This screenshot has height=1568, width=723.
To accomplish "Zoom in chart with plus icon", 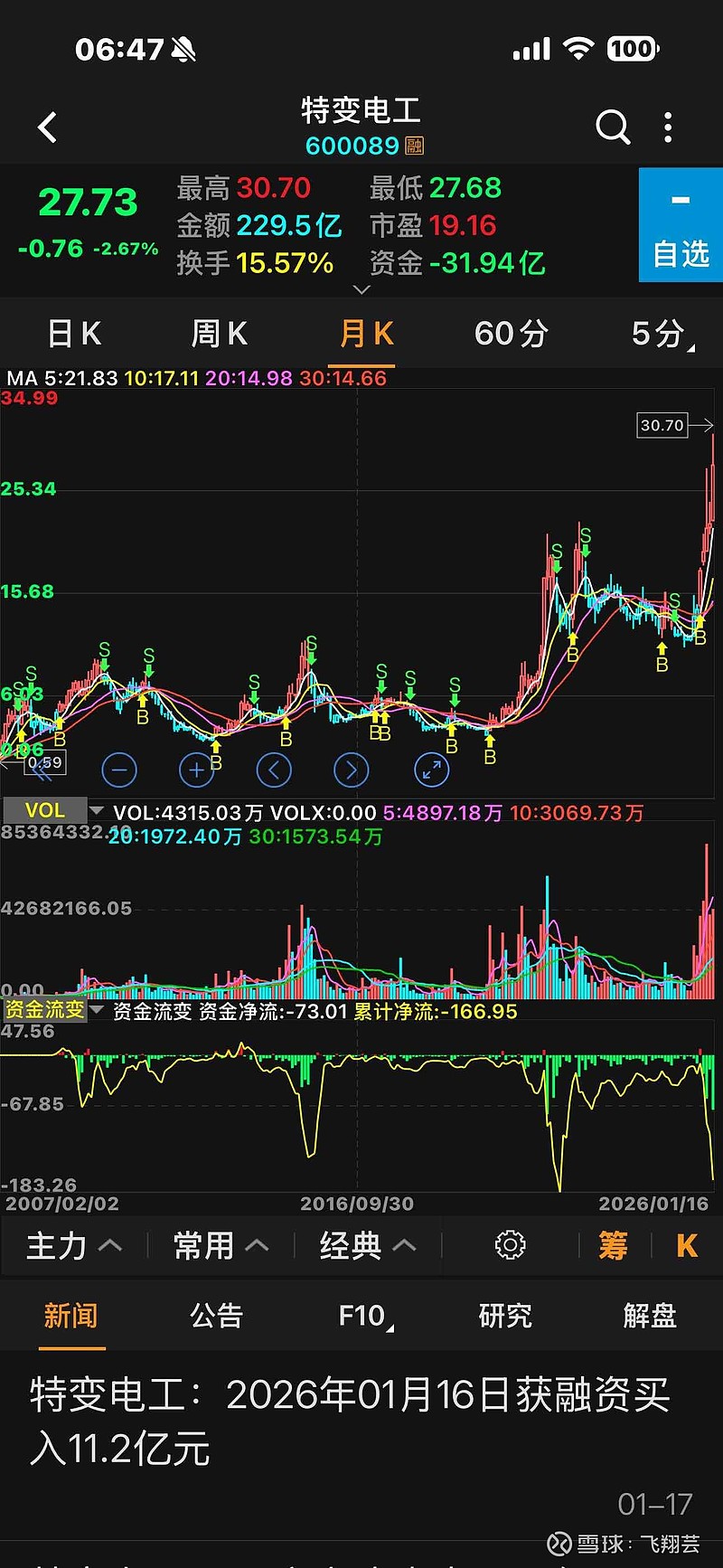I will [x=196, y=770].
